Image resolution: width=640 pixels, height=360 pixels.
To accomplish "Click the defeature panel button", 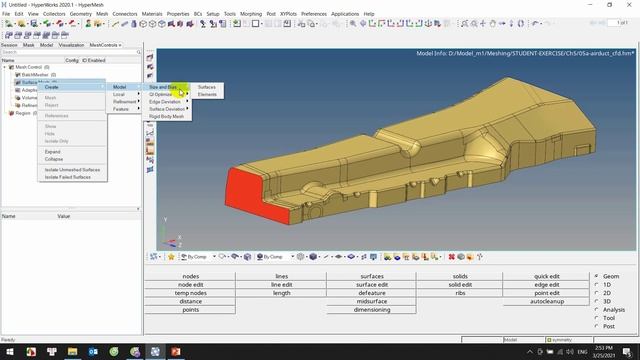I will (372, 293).
